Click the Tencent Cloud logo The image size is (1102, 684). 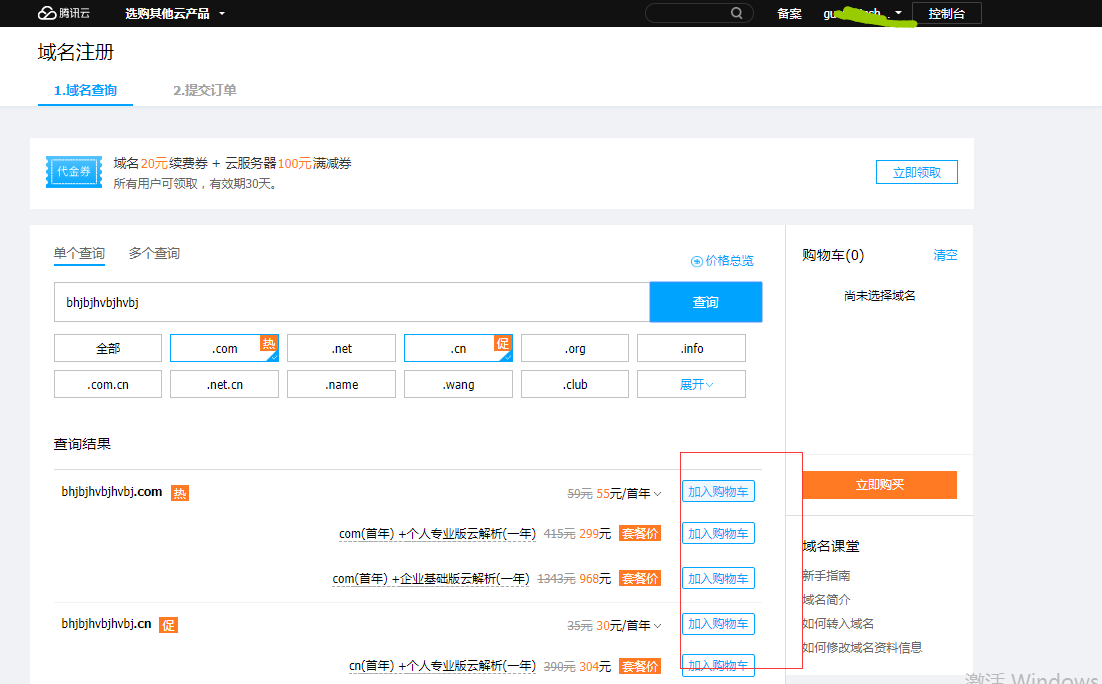pyautogui.click(x=63, y=13)
